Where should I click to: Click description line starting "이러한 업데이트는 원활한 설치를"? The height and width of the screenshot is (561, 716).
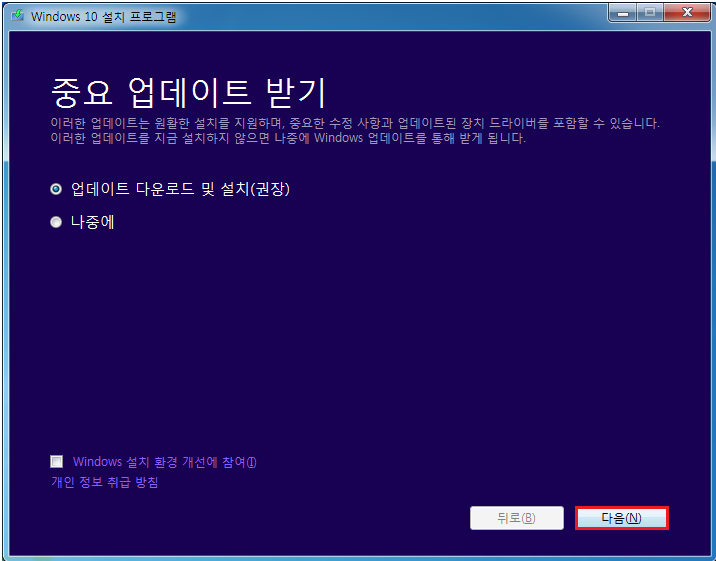point(355,123)
